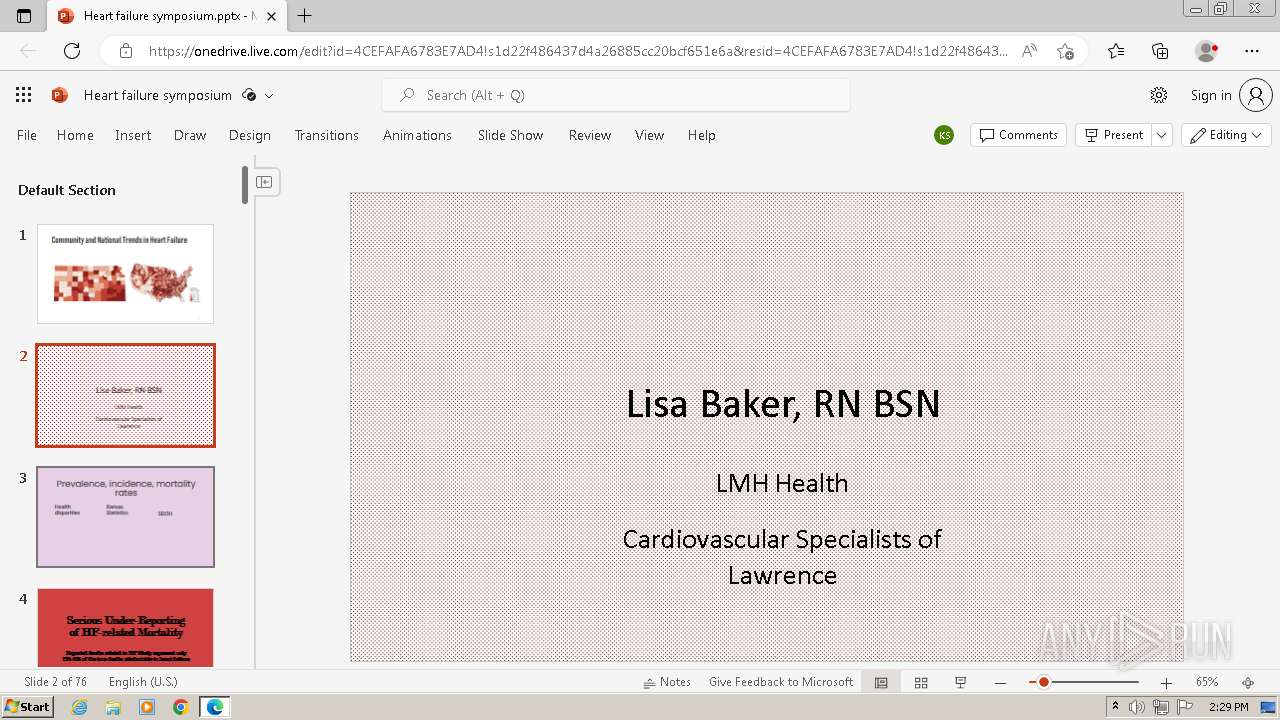Select slide 1 thumbnail with US map

pos(125,273)
